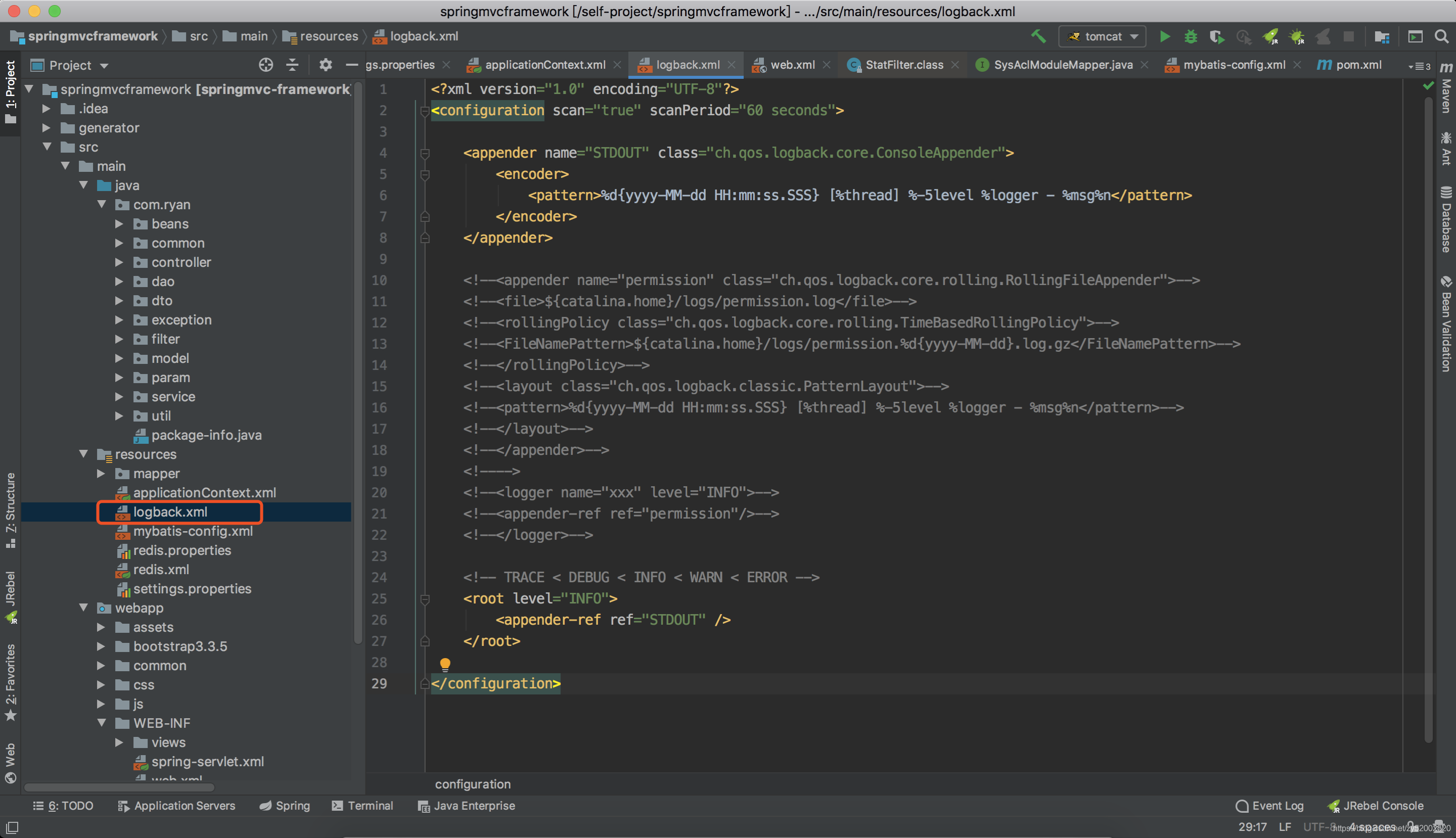The width and height of the screenshot is (1456, 838).
Task: Open Project Structure toolbar icon
Action: point(1382,36)
